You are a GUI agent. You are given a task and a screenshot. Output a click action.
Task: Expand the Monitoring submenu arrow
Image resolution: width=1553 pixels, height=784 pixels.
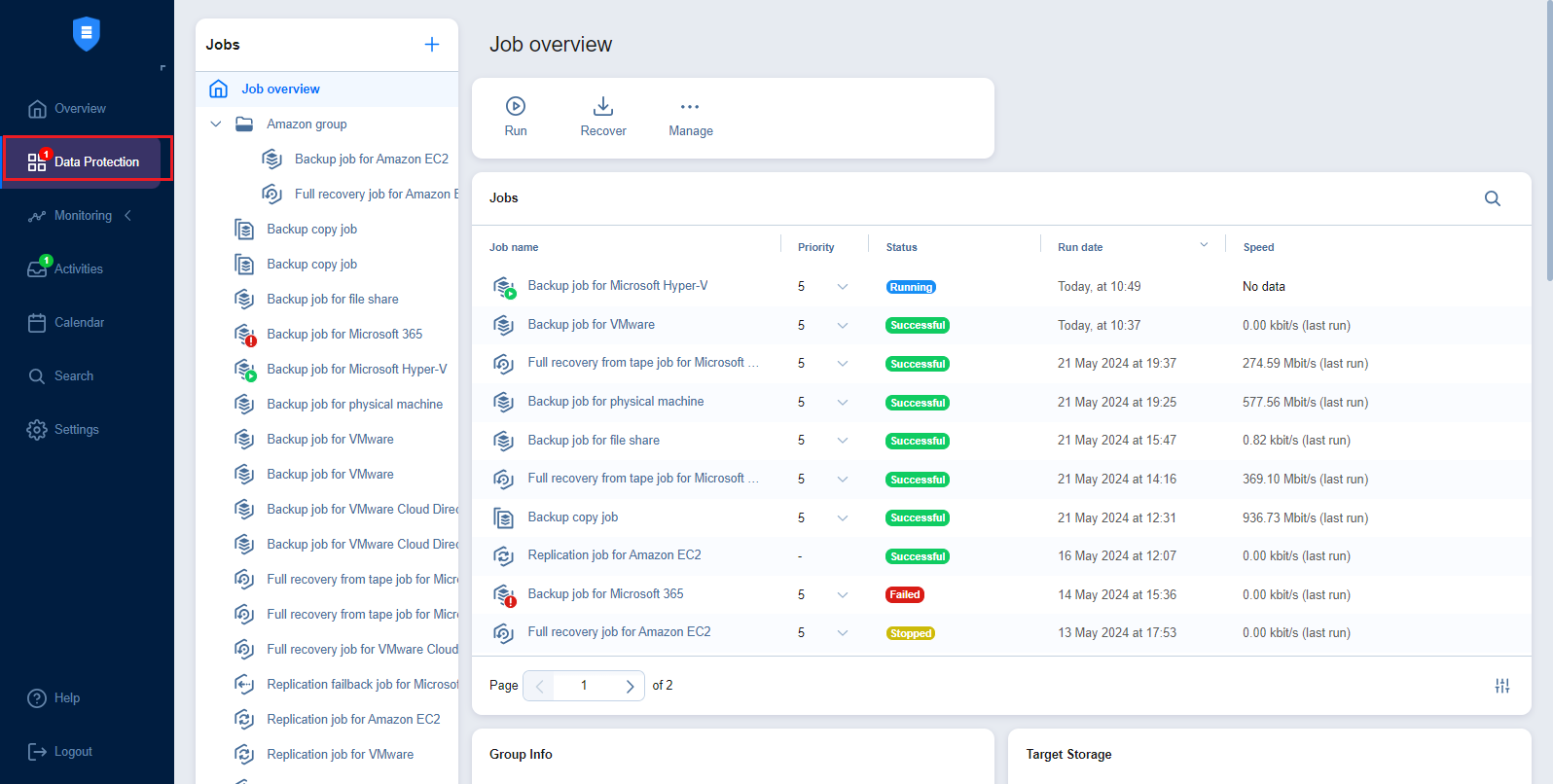click(127, 216)
